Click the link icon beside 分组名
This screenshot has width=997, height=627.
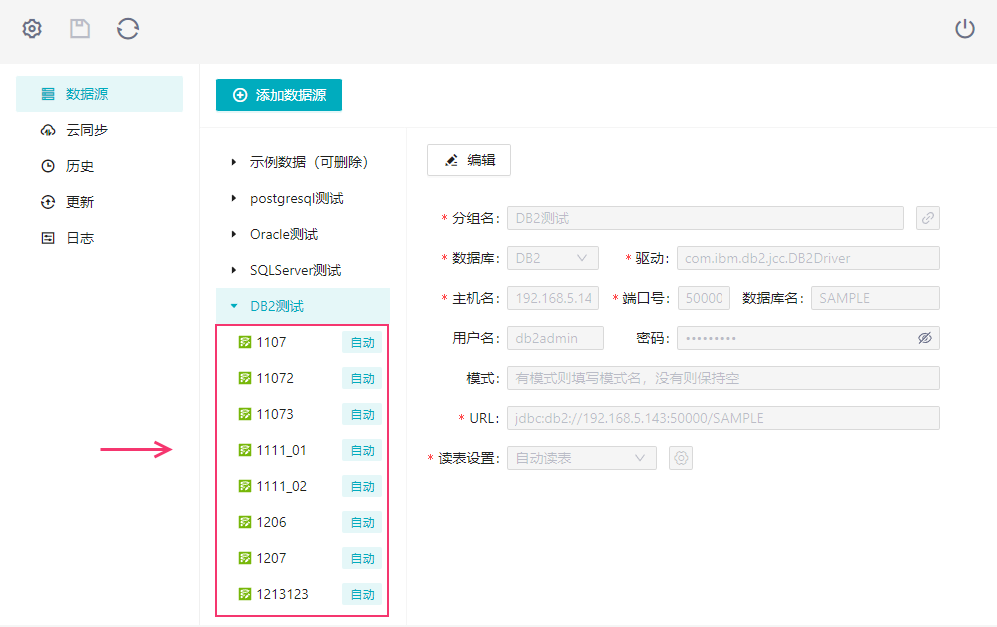pos(928,218)
